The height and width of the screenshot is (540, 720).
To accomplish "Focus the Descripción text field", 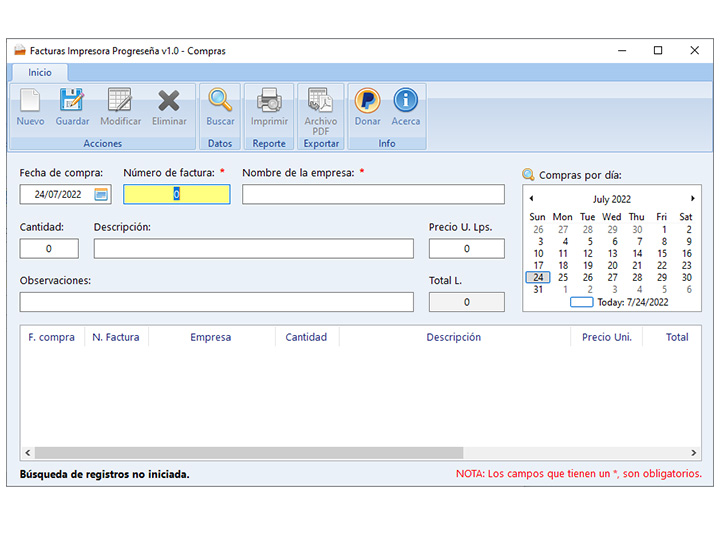I will [253, 249].
